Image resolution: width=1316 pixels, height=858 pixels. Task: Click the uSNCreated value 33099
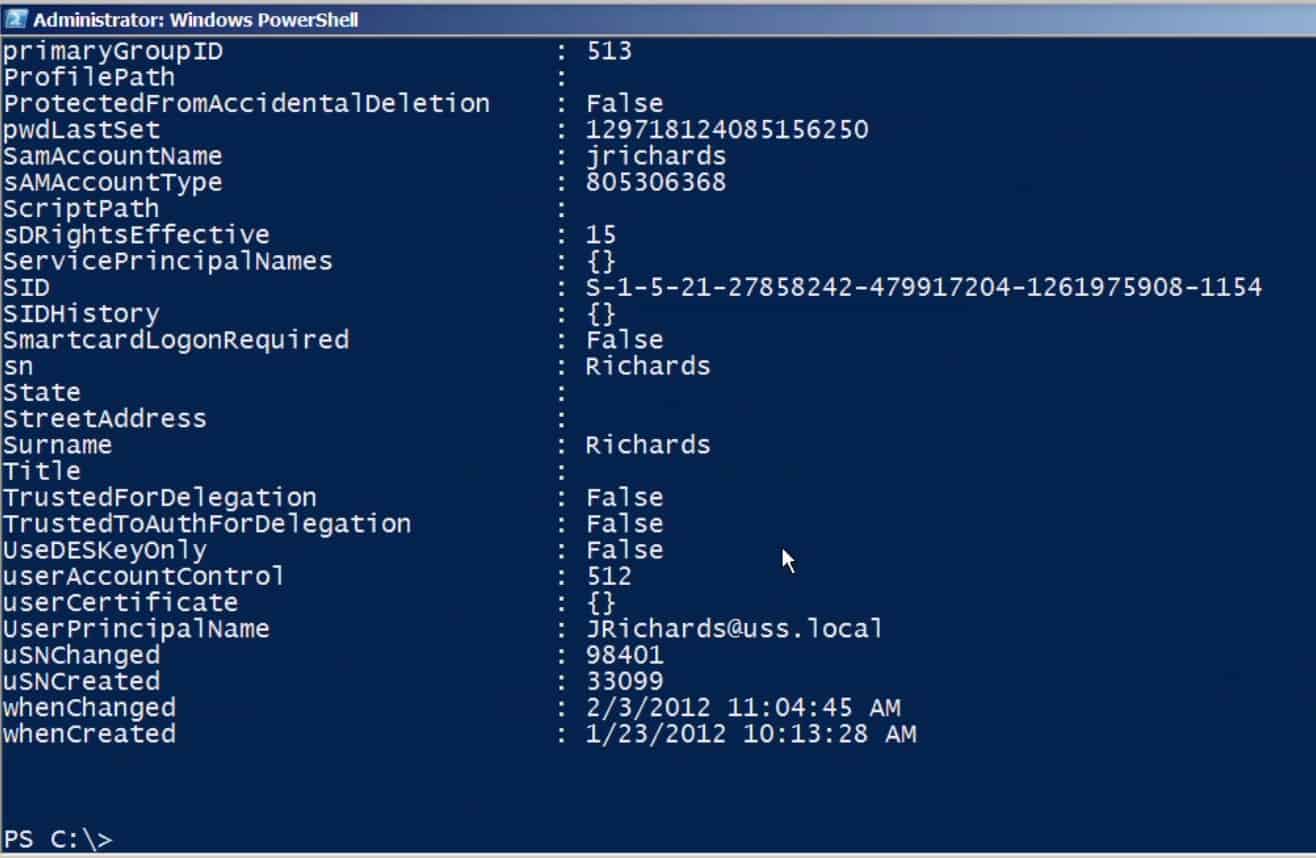tap(624, 682)
